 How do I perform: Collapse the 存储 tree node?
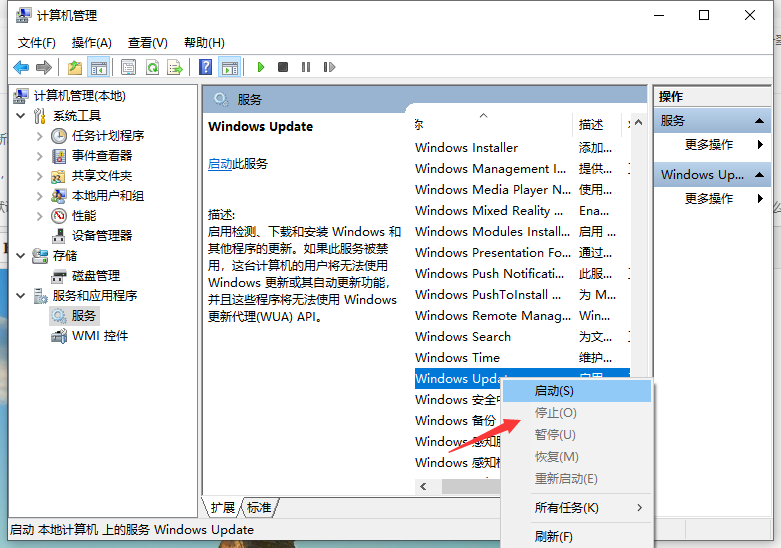(22, 256)
